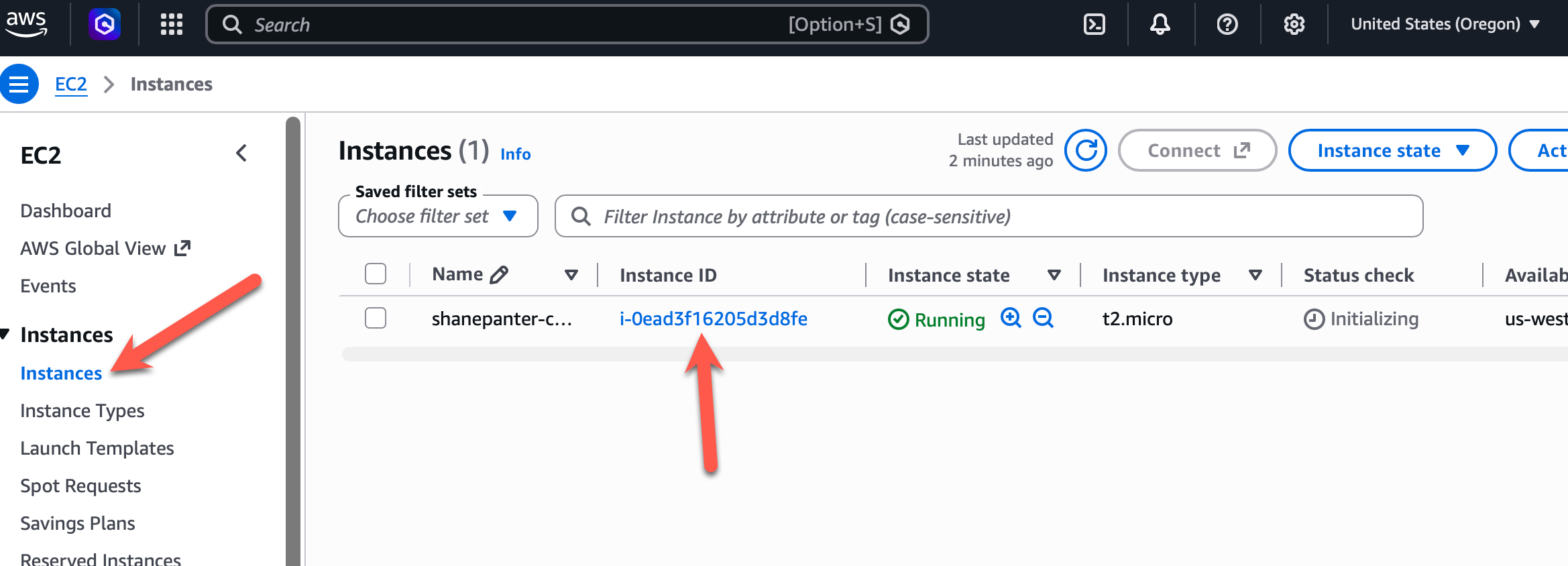Sort by the Name column arrow
1568x566 pixels.
(571, 275)
